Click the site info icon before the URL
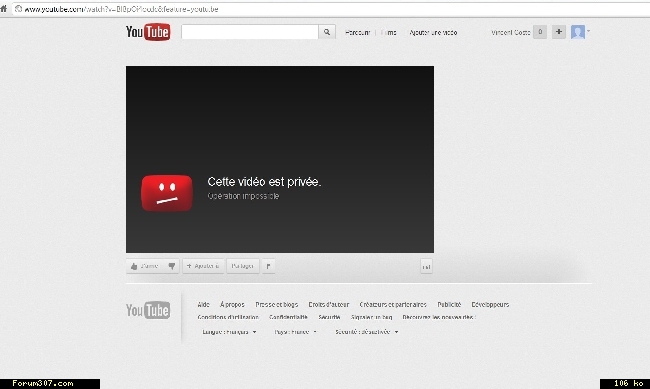650x389 pixels. point(18,9)
